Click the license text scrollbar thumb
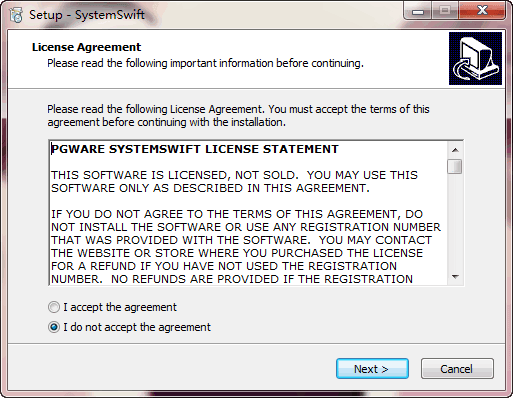Image resolution: width=513 pixels, height=398 pixels. pos(455,167)
